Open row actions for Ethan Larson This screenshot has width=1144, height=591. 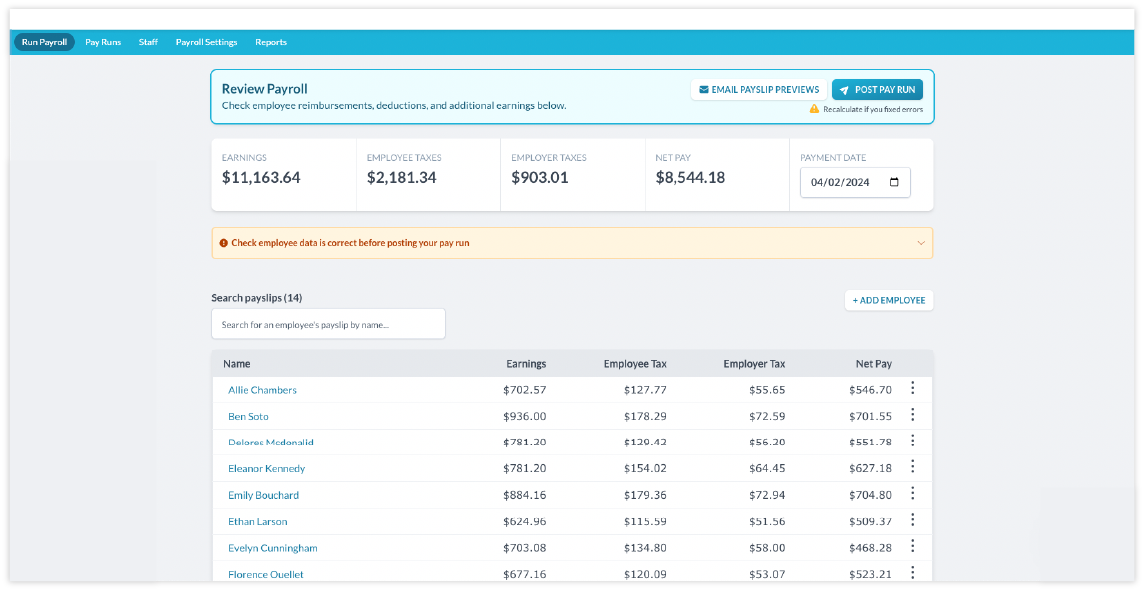tap(912, 520)
